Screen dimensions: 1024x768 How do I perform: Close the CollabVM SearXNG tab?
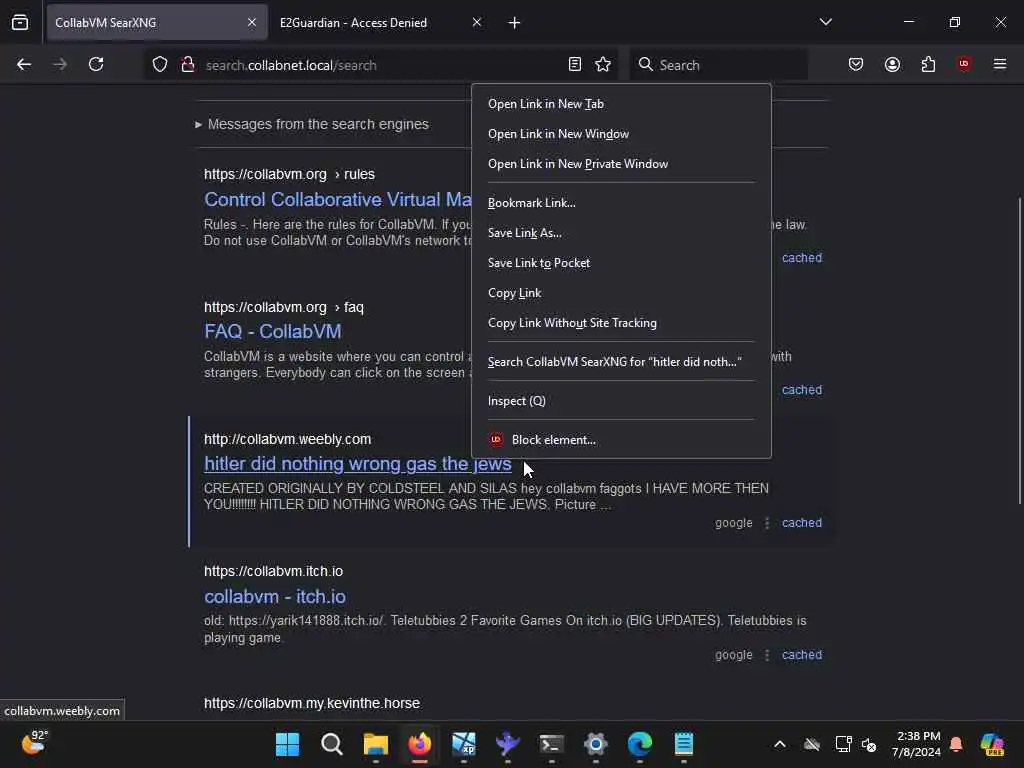(252, 22)
